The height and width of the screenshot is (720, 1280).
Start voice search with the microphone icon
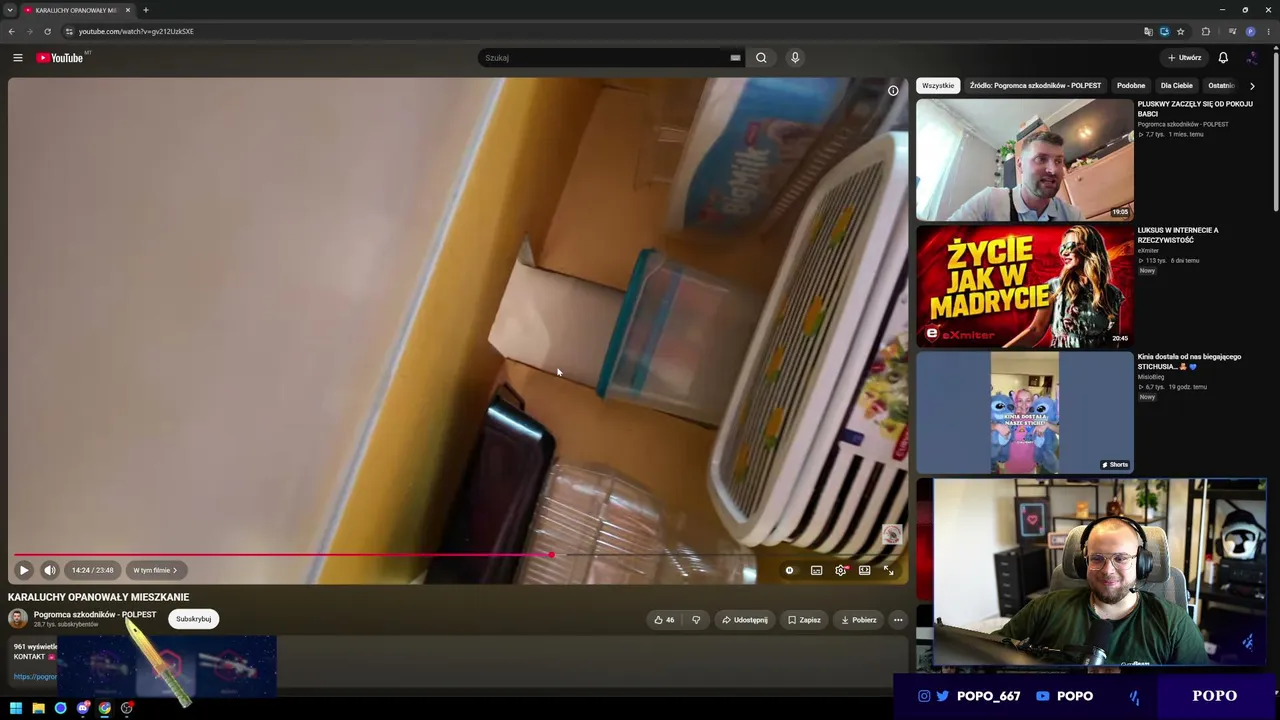click(795, 58)
